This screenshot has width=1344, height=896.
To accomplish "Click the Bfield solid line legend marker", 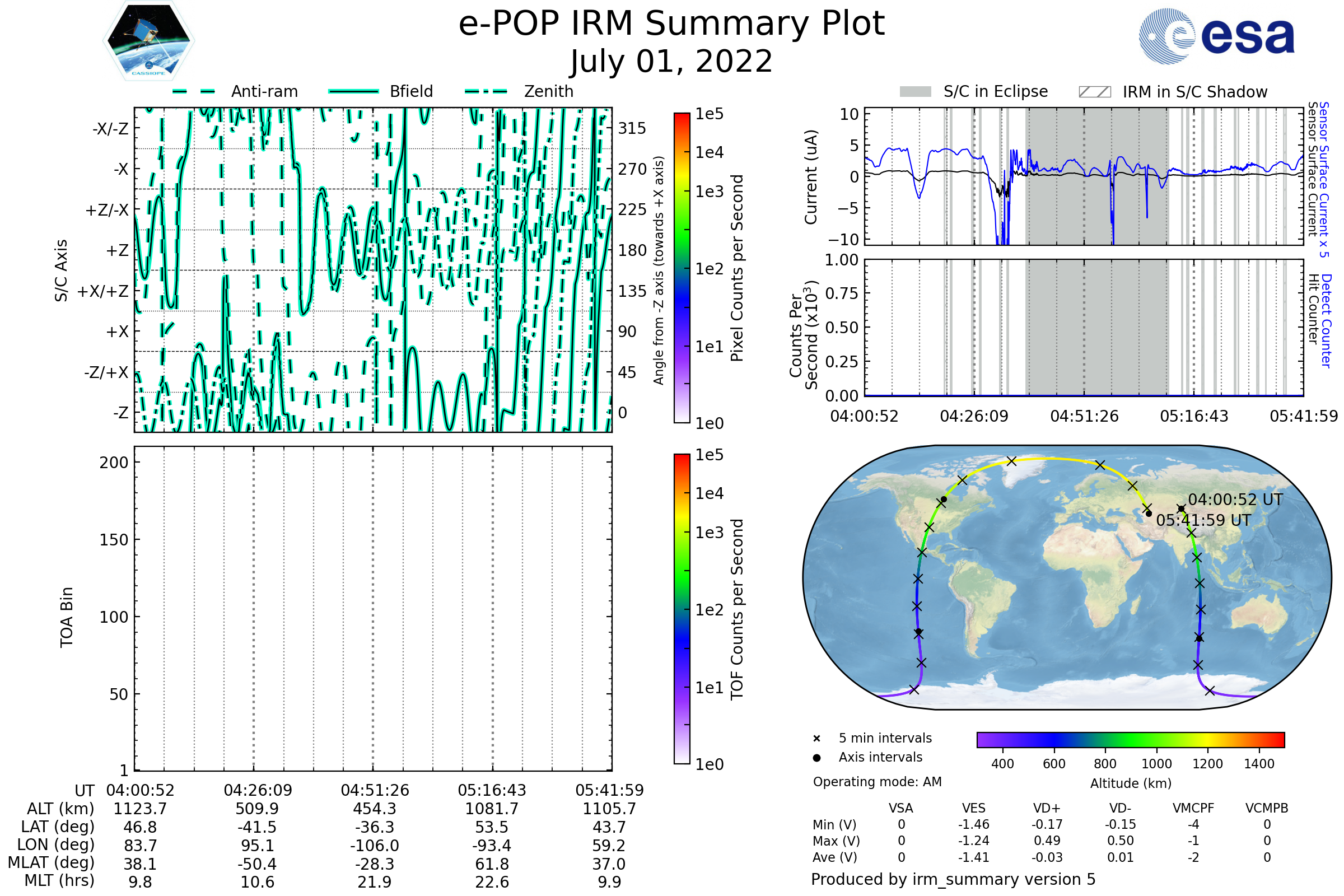I will point(353,91).
